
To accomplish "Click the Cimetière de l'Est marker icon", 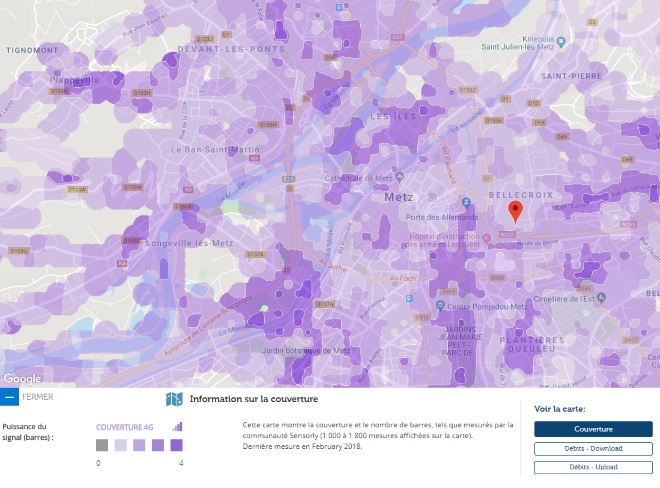I will coord(601,297).
